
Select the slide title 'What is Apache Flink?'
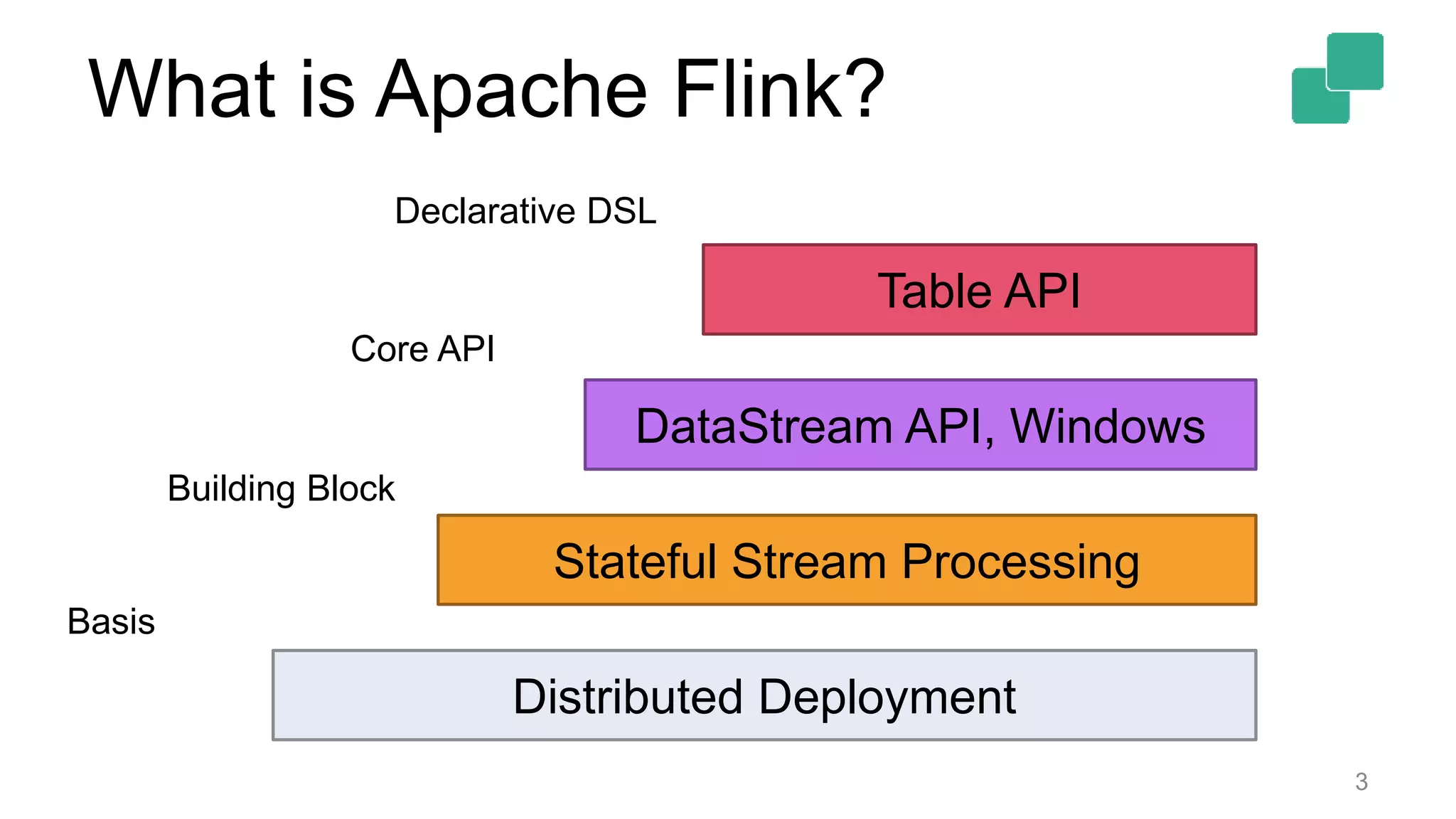tap(486, 90)
